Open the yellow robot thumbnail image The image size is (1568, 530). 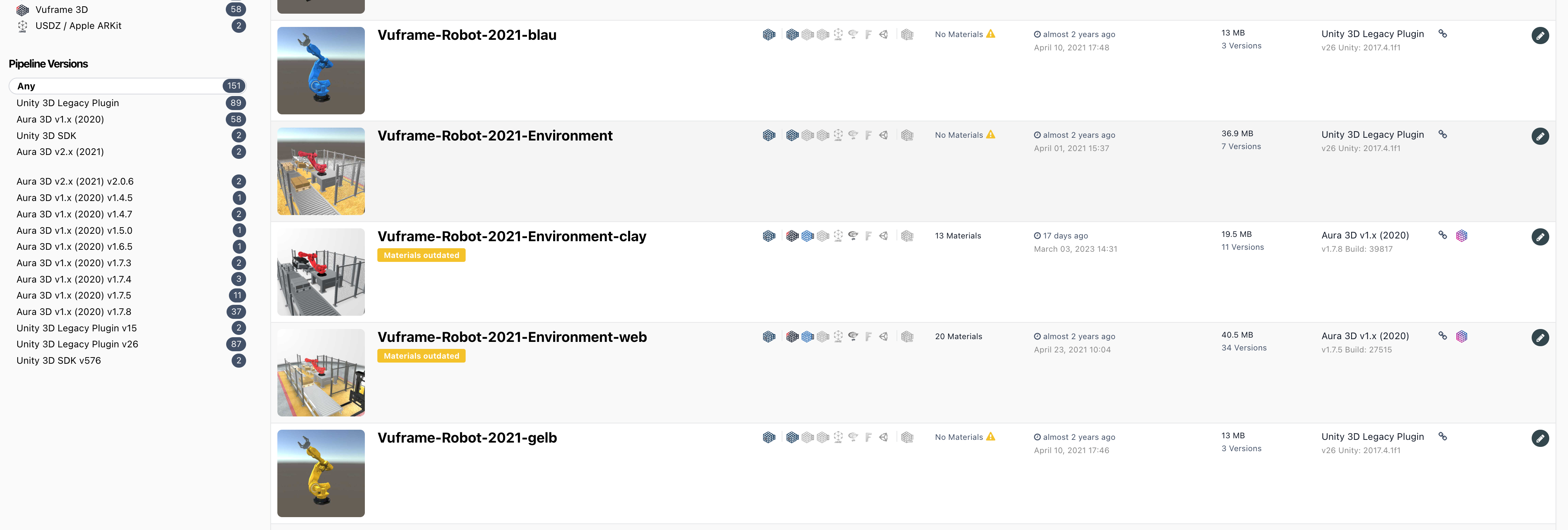[321, 473]
